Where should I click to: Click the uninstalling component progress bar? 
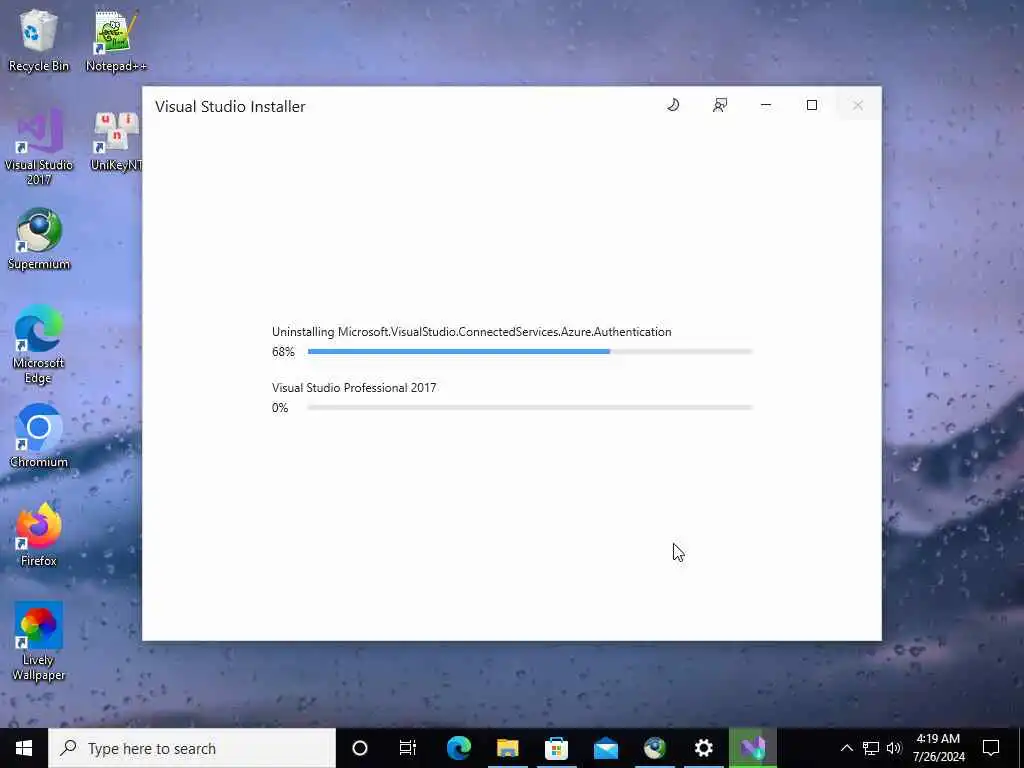tap(530, 351)
